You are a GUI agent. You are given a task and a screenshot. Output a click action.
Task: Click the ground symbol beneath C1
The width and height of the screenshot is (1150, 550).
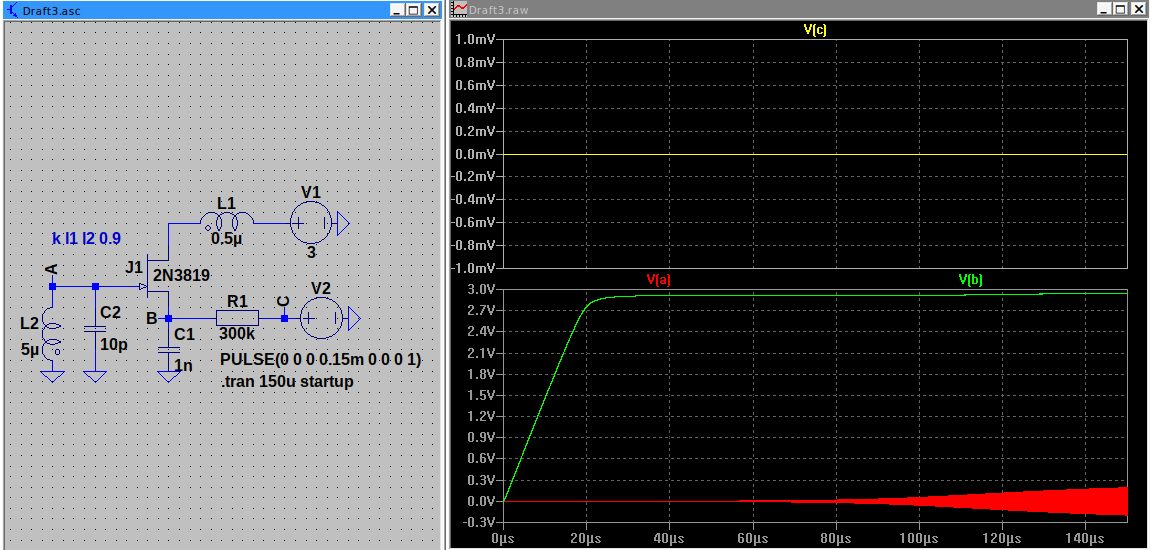[x=168, y=376]
